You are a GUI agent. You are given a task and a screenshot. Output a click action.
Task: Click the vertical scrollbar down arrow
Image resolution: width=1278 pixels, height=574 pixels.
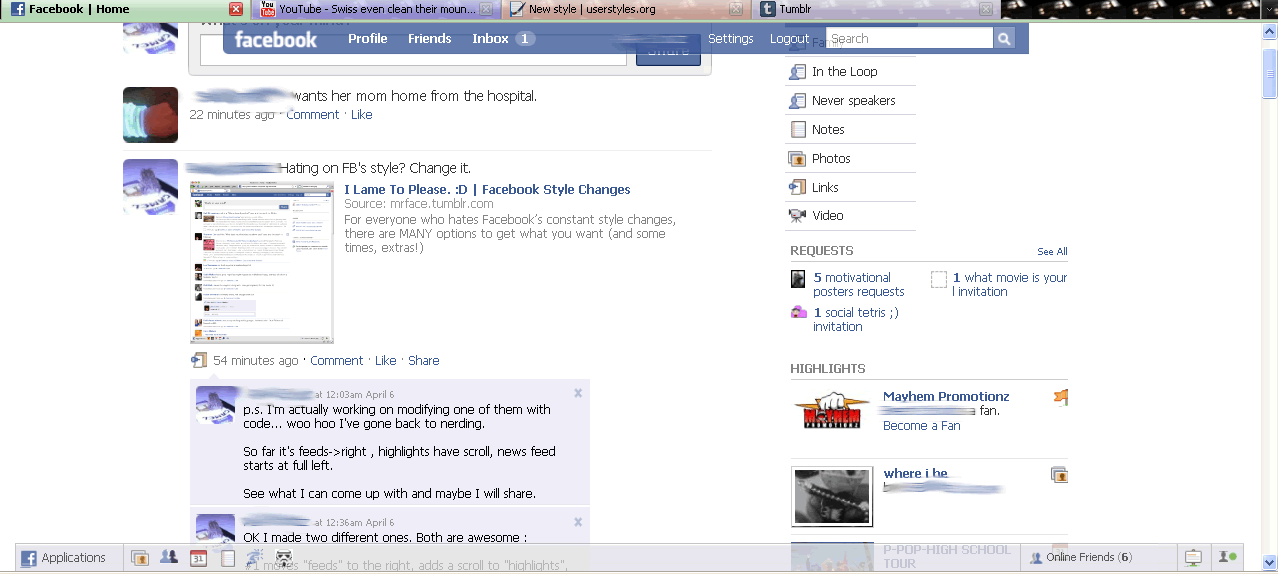1269,565
